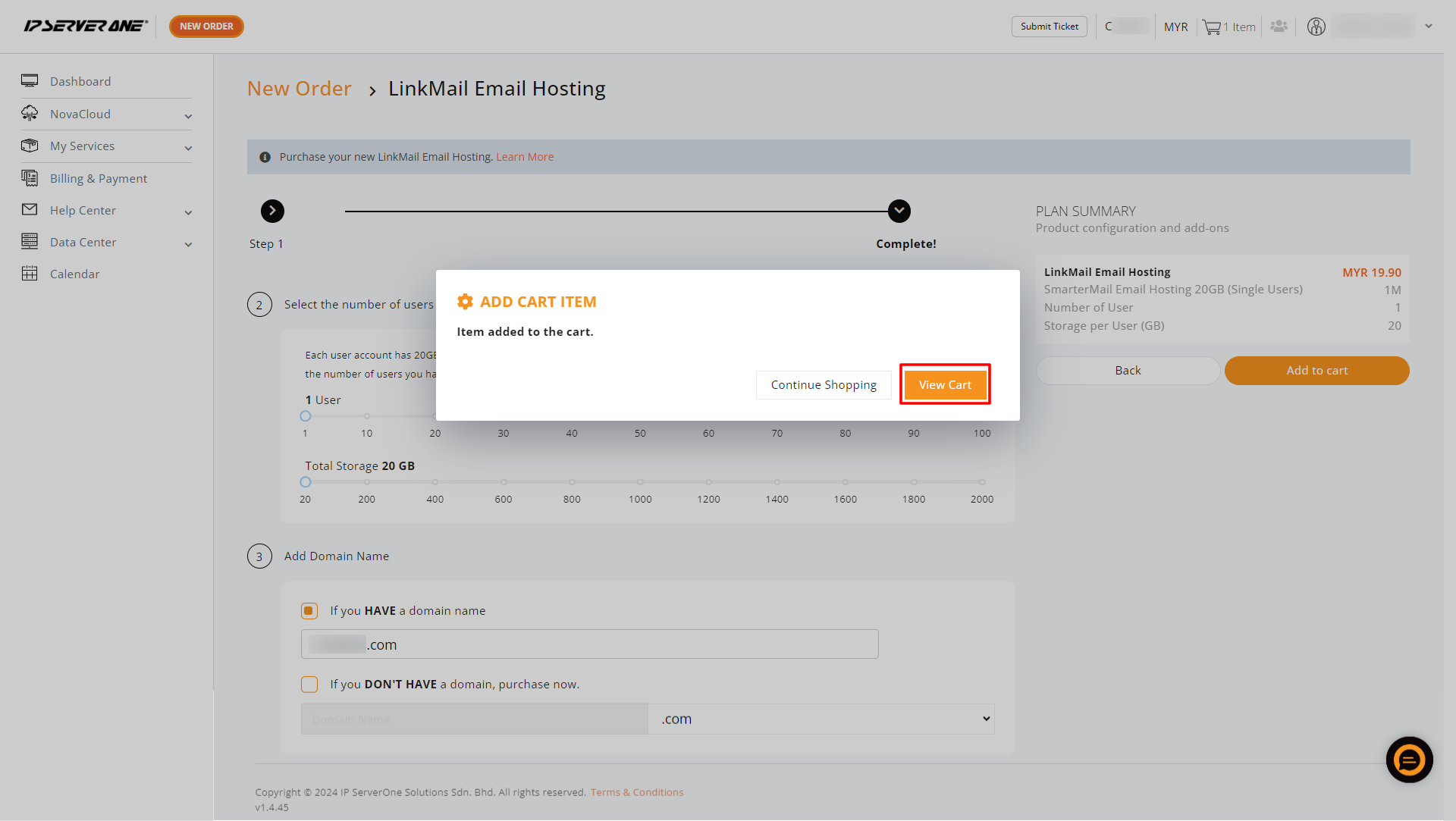
Task: Click the gear icon in Add Cart Item dialog
Action: [x=465, y=302]
